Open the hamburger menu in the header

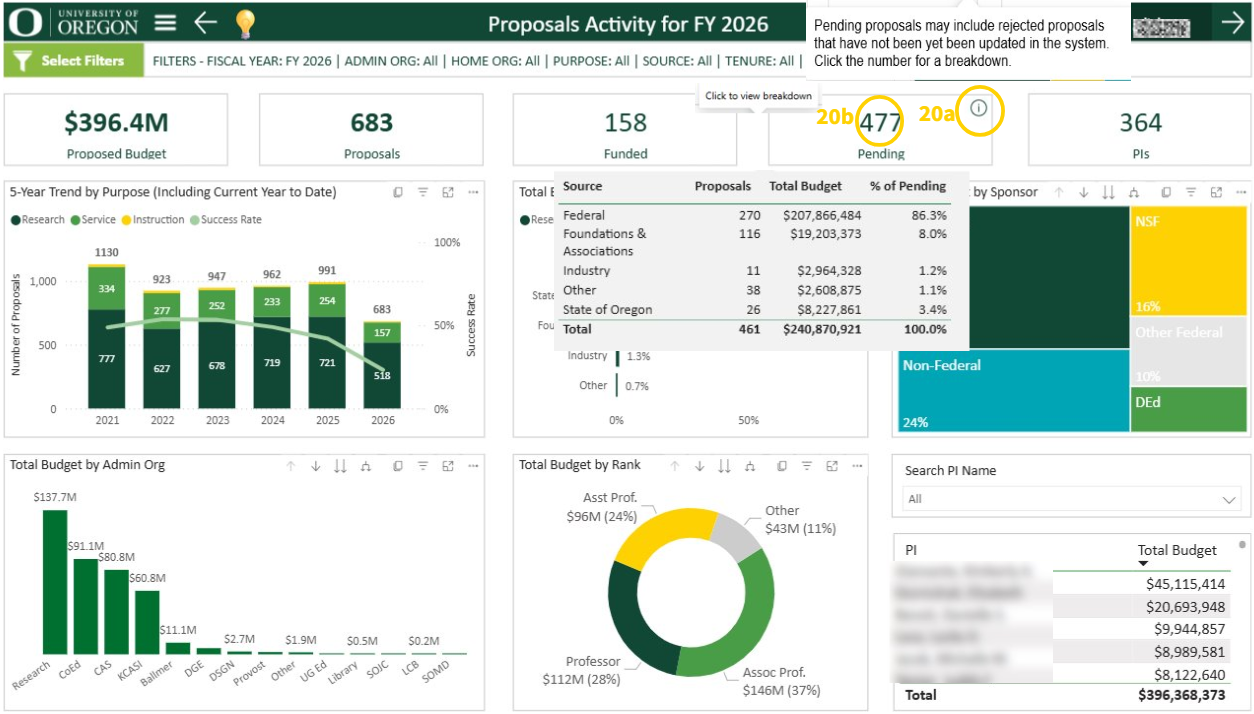pyautogui.click(x=166, y=23)
